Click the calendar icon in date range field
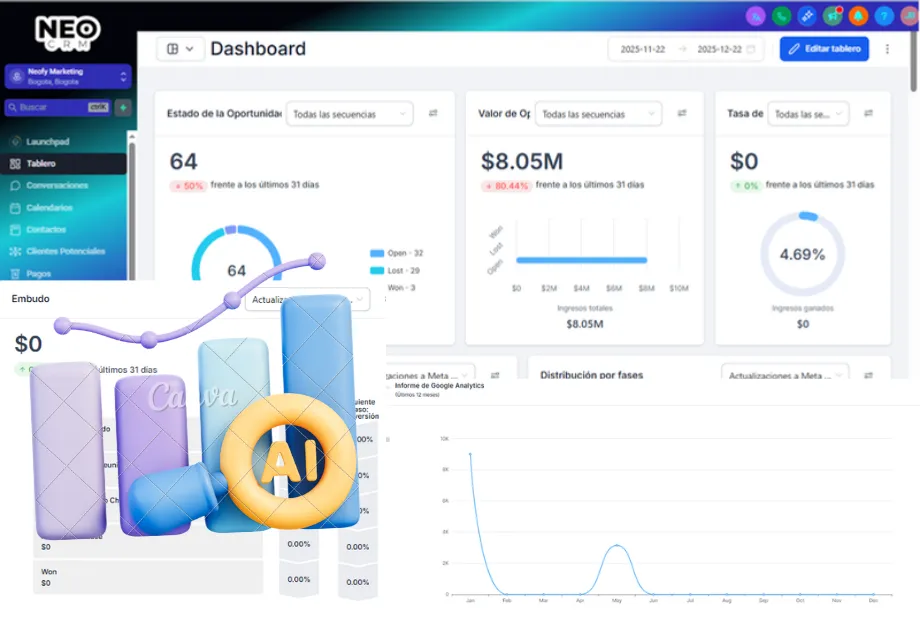 click(750, 49)
